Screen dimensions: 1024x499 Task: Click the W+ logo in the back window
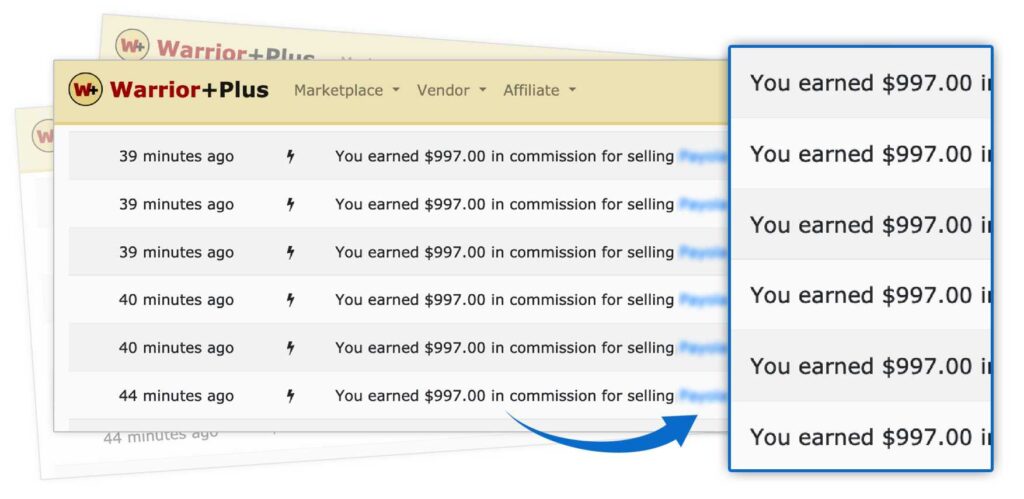coord(132,46)
